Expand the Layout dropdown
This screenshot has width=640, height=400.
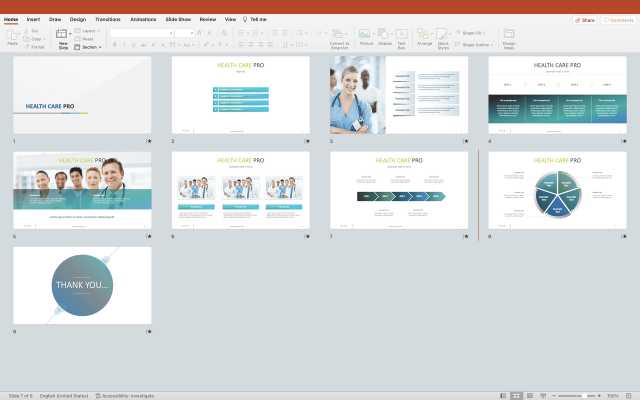click(89, 31)
